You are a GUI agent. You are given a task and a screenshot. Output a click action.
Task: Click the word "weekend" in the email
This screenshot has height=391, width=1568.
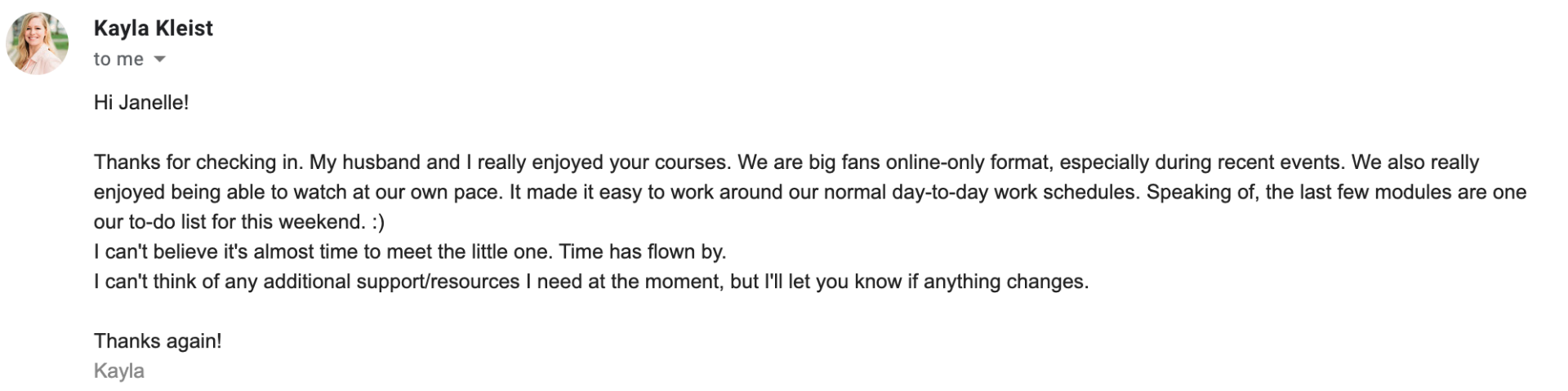pyautogui.click(x=321, y=222)
